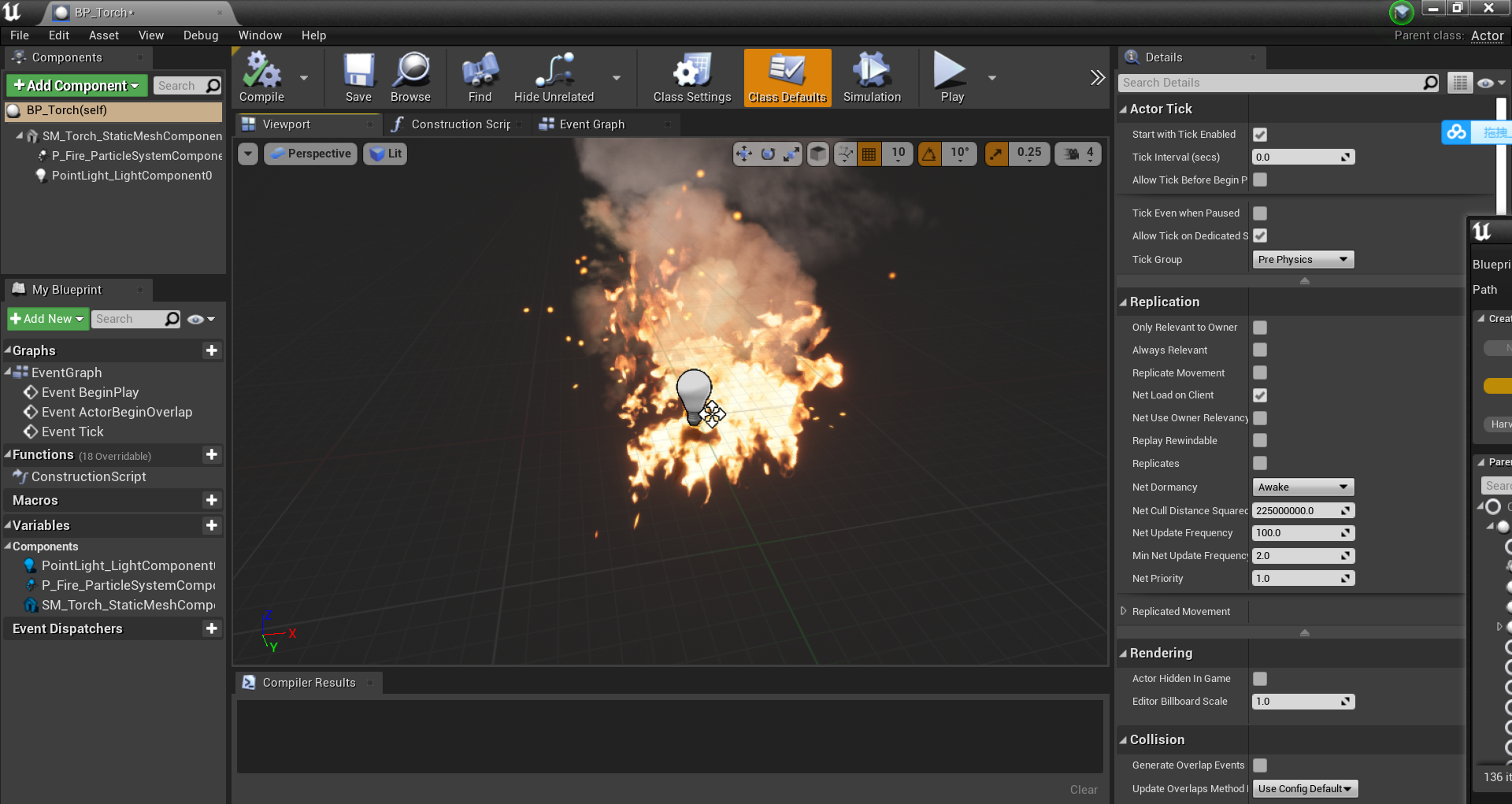
Task: Enable Always Relevant checkbox
Action: tap(1260, 350)
